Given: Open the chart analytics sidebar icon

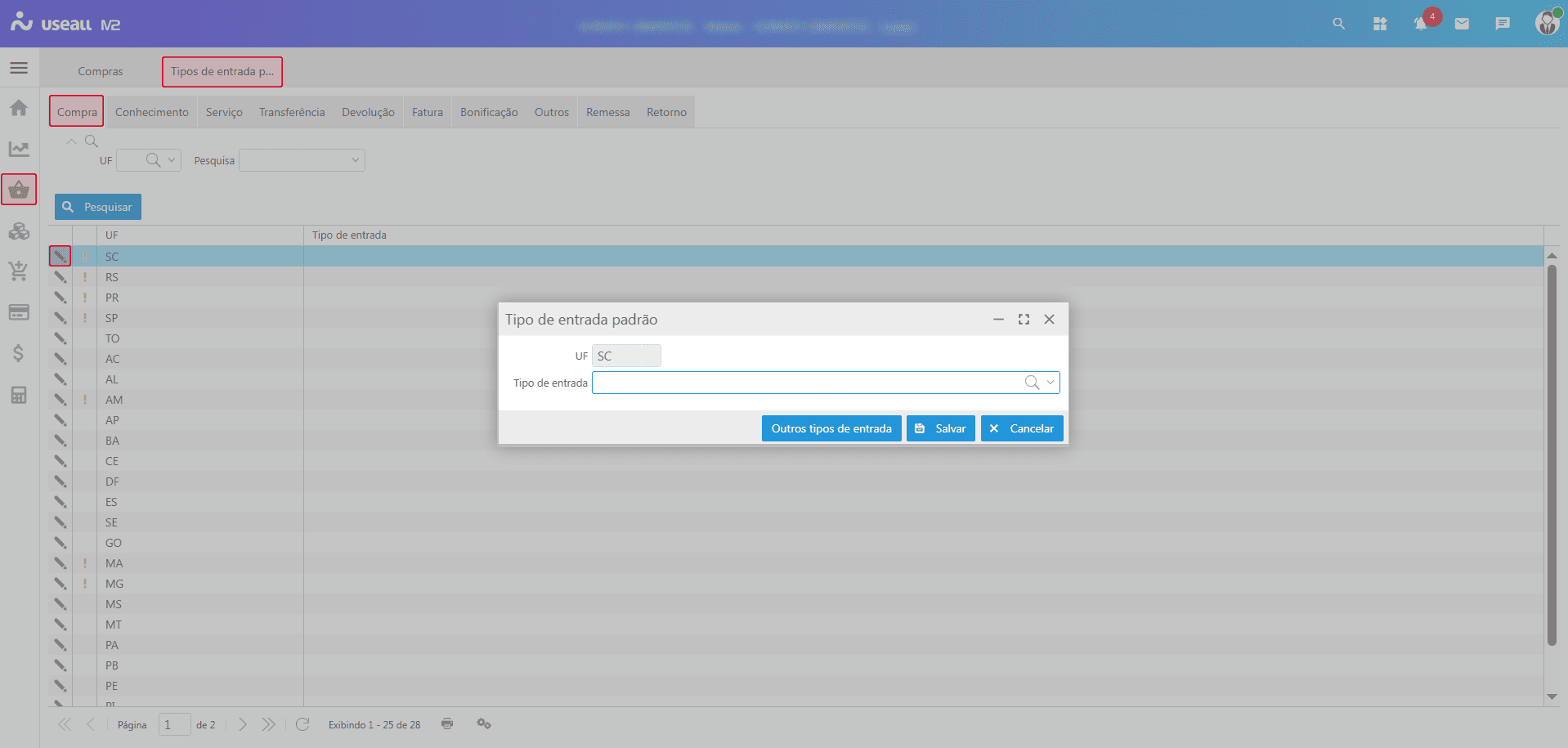Looking at the screenshot, I should pos(19,149).
